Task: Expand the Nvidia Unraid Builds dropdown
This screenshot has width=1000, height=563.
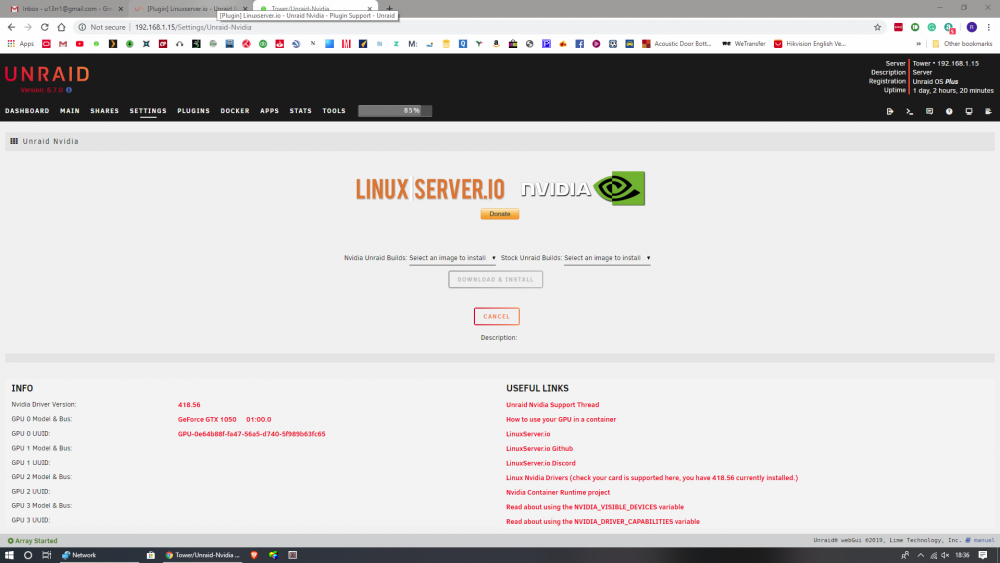Action: tap(452, 258)
